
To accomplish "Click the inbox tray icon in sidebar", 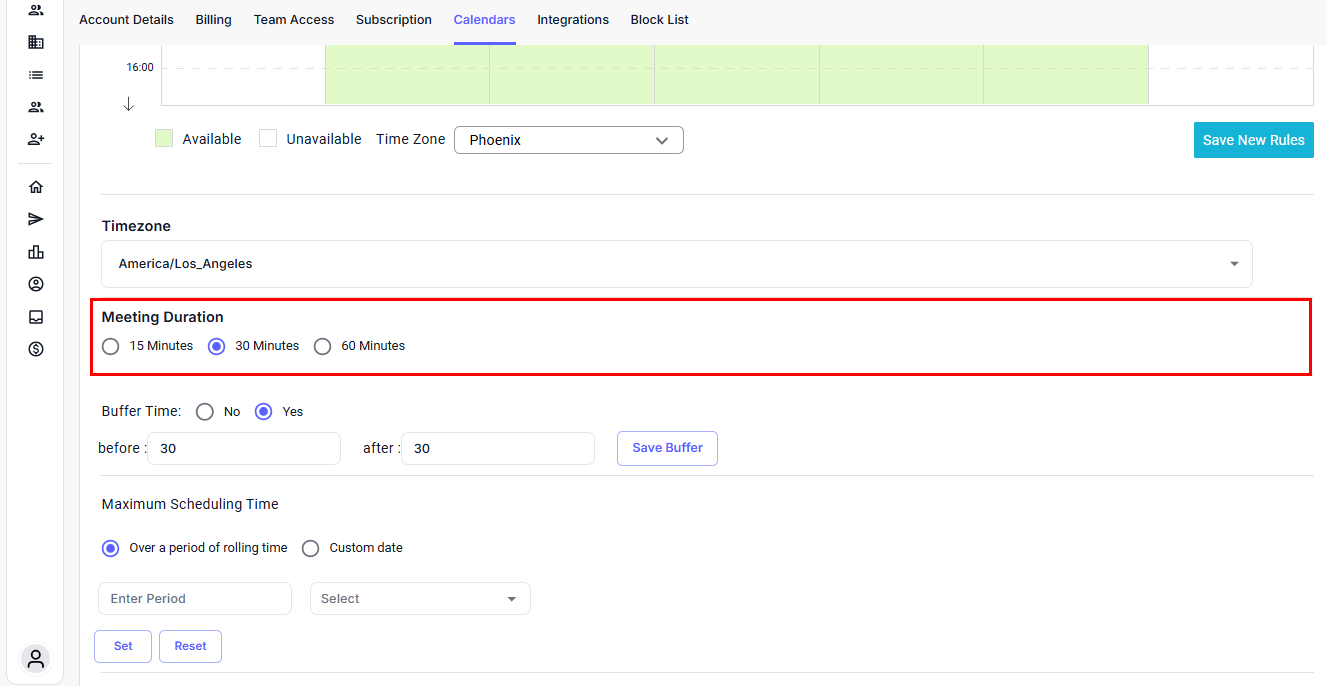I will click(36, 317).
